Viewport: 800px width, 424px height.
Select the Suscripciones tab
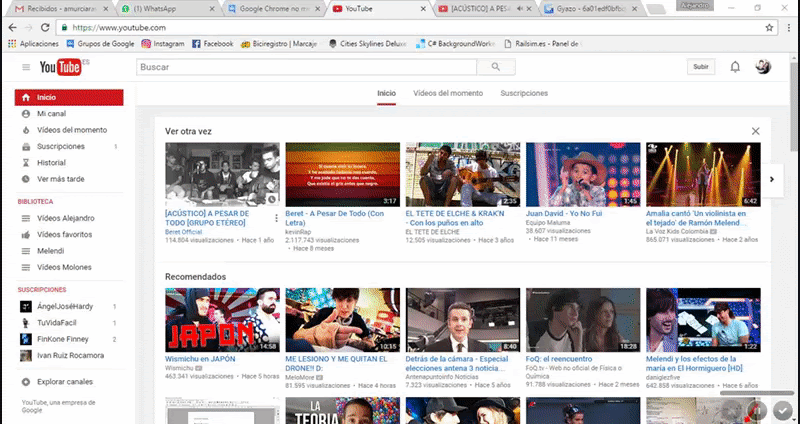tap(524, 93)
